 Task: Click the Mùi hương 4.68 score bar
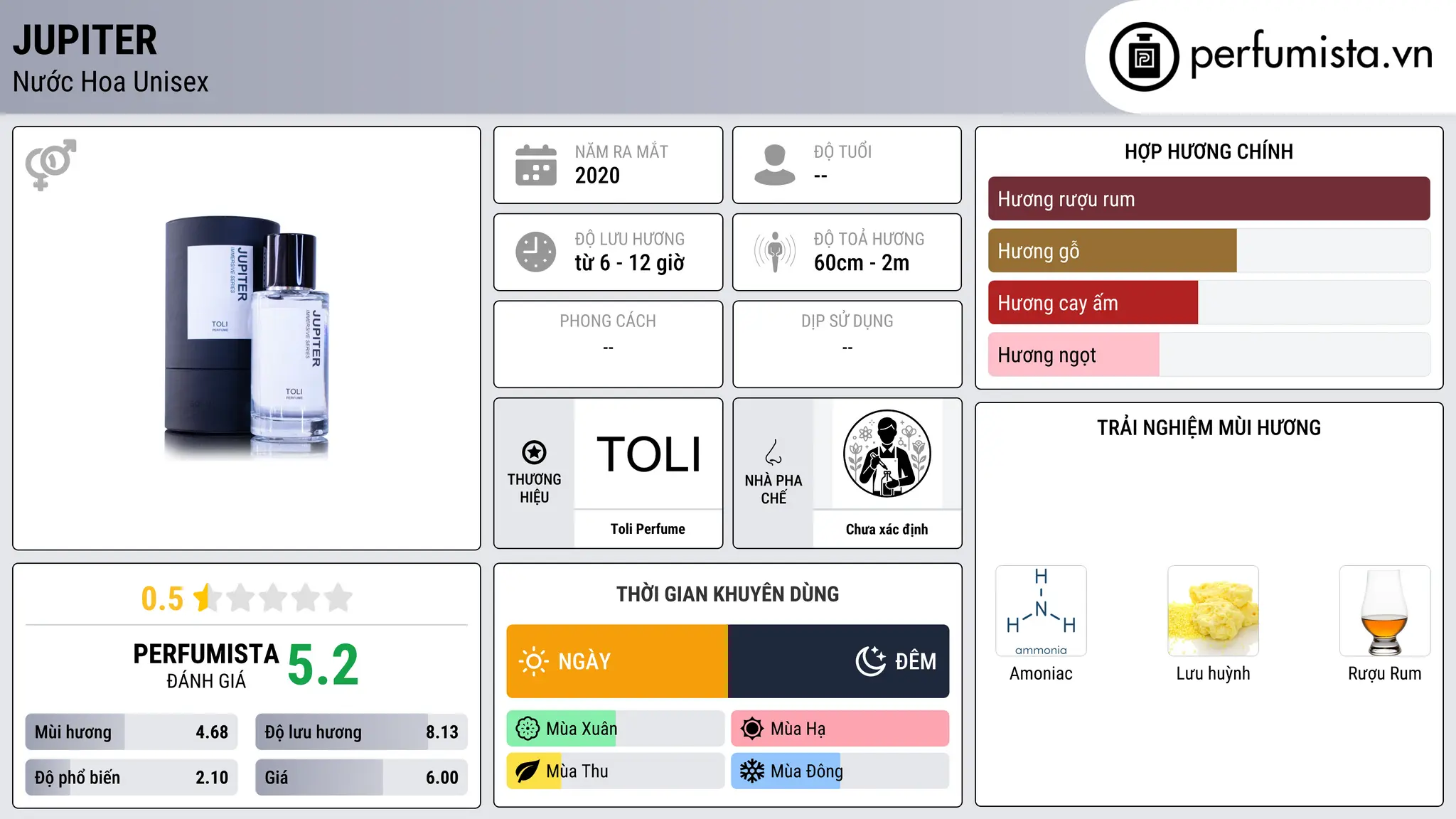(x=132, y=732)
